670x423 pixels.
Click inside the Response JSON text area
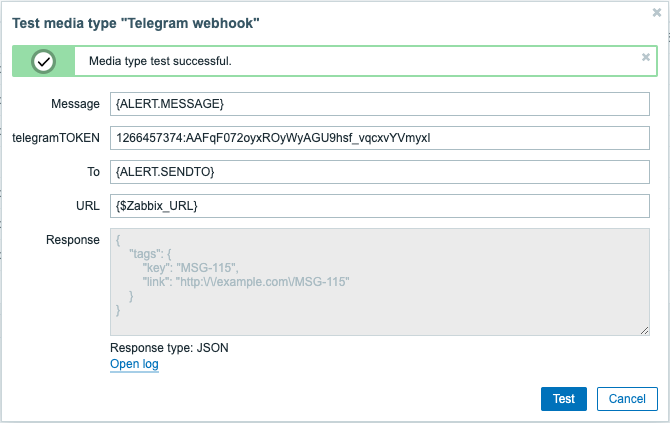380,282
